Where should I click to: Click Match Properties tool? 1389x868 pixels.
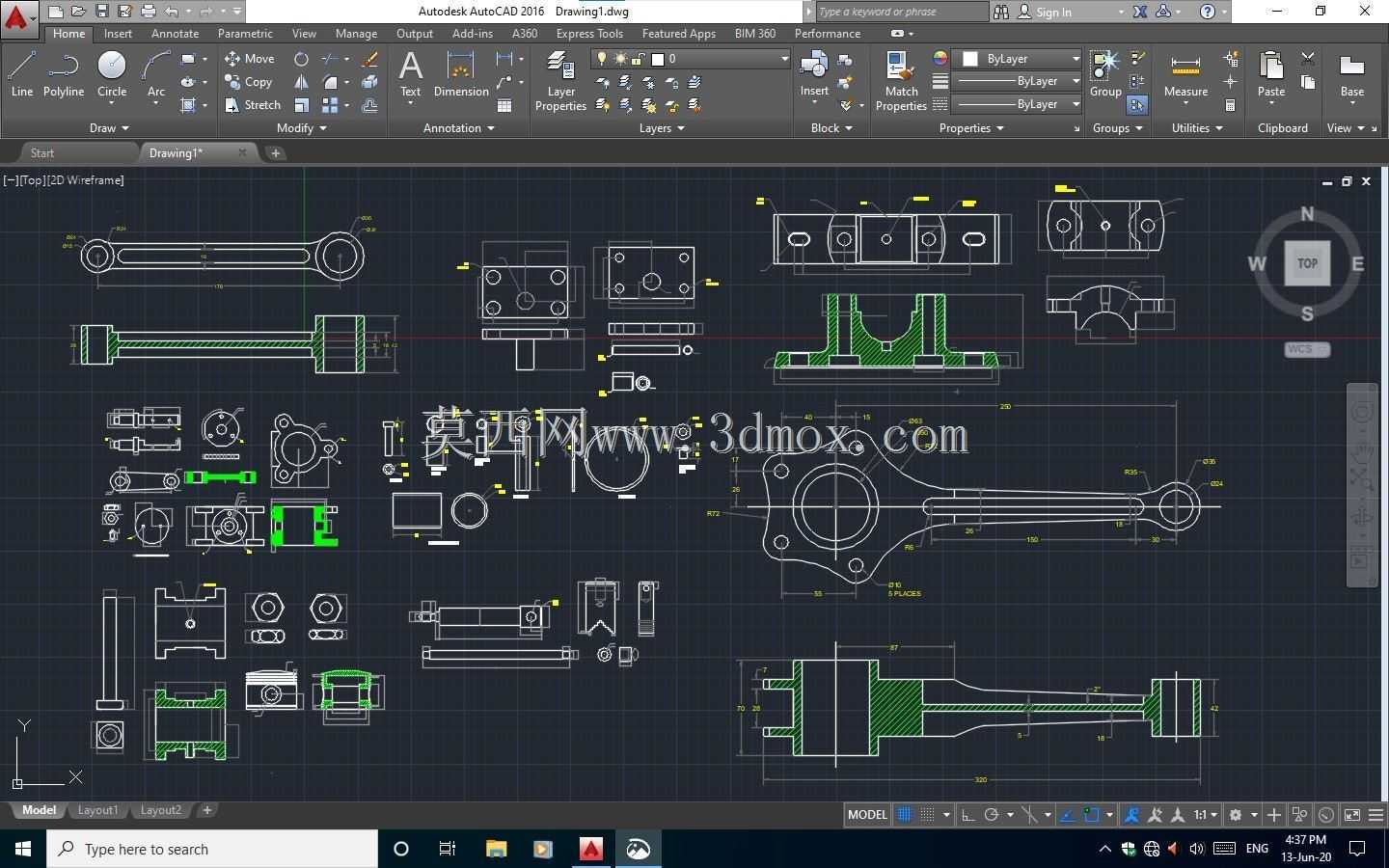901,82
